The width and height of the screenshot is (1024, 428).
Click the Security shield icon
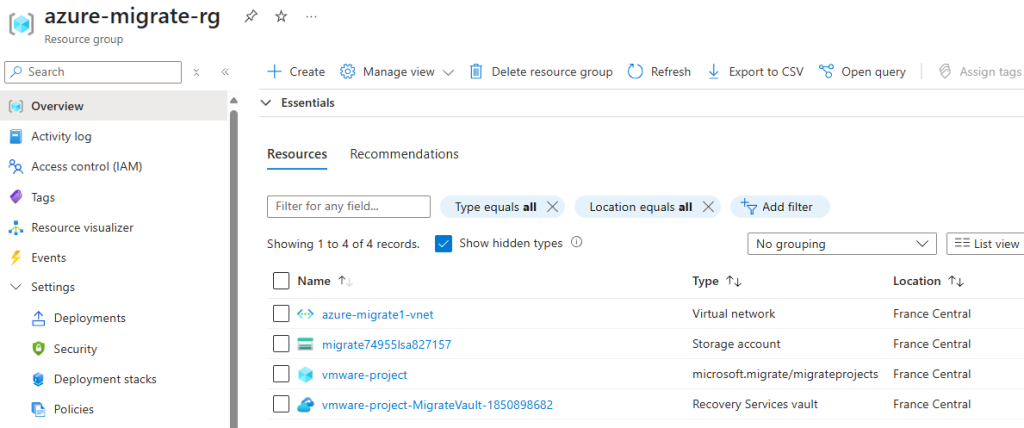tap(39, 349)
